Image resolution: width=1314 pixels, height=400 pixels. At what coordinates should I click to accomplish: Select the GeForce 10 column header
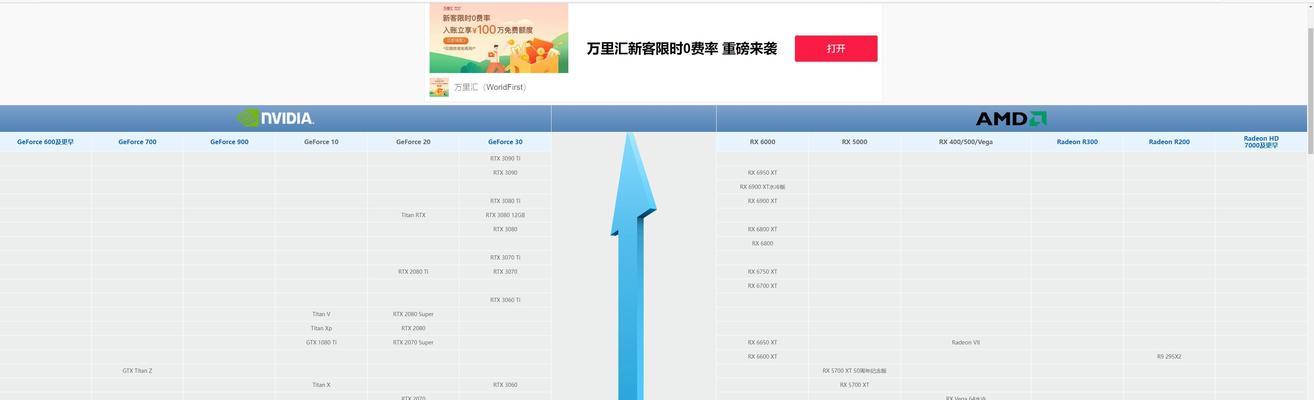coord(321,142)
